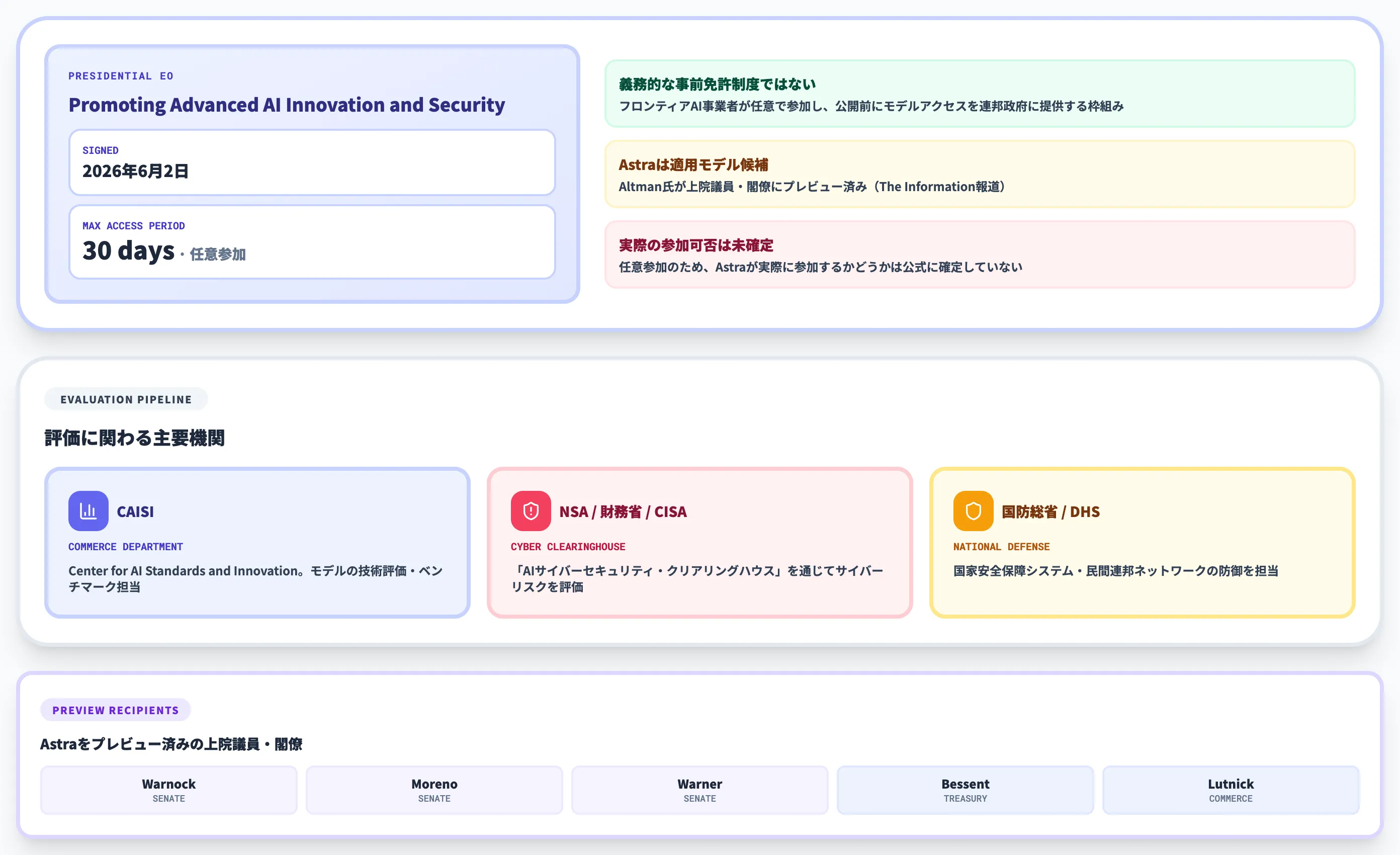Click the Altman氏が上院議員 description line
Screen dimensions: 1400x855
coord(813,186)
